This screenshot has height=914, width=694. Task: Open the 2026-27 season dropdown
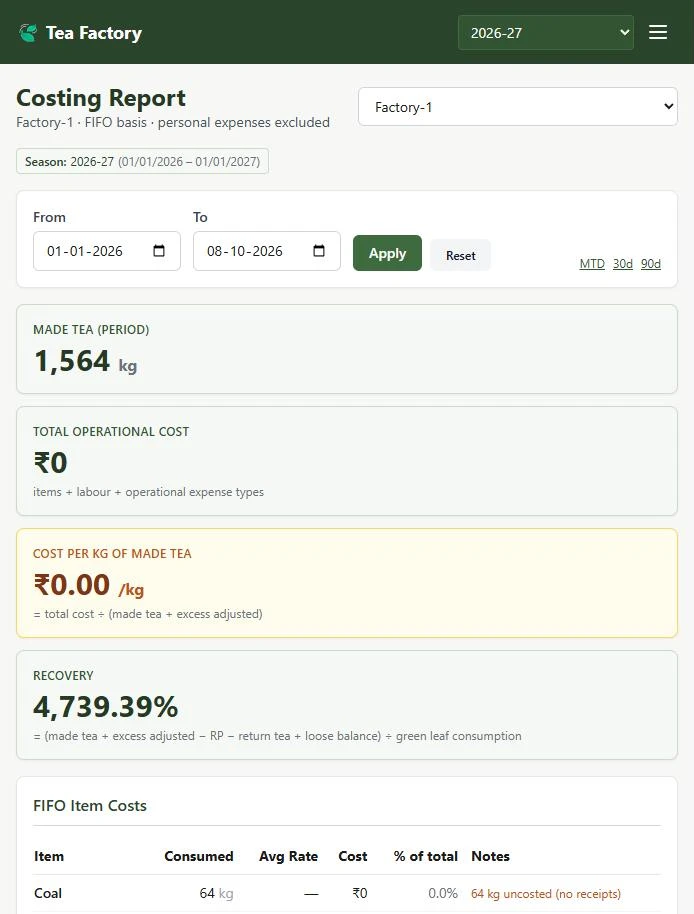click(545, 33)
